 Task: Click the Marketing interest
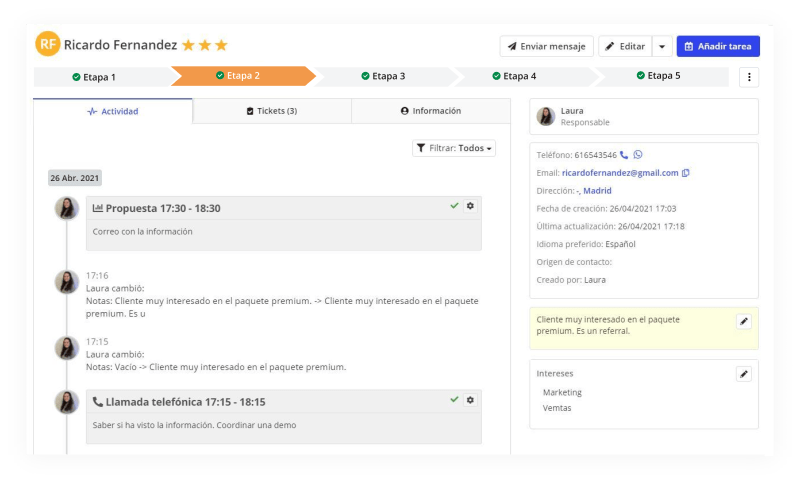(562, 392)
